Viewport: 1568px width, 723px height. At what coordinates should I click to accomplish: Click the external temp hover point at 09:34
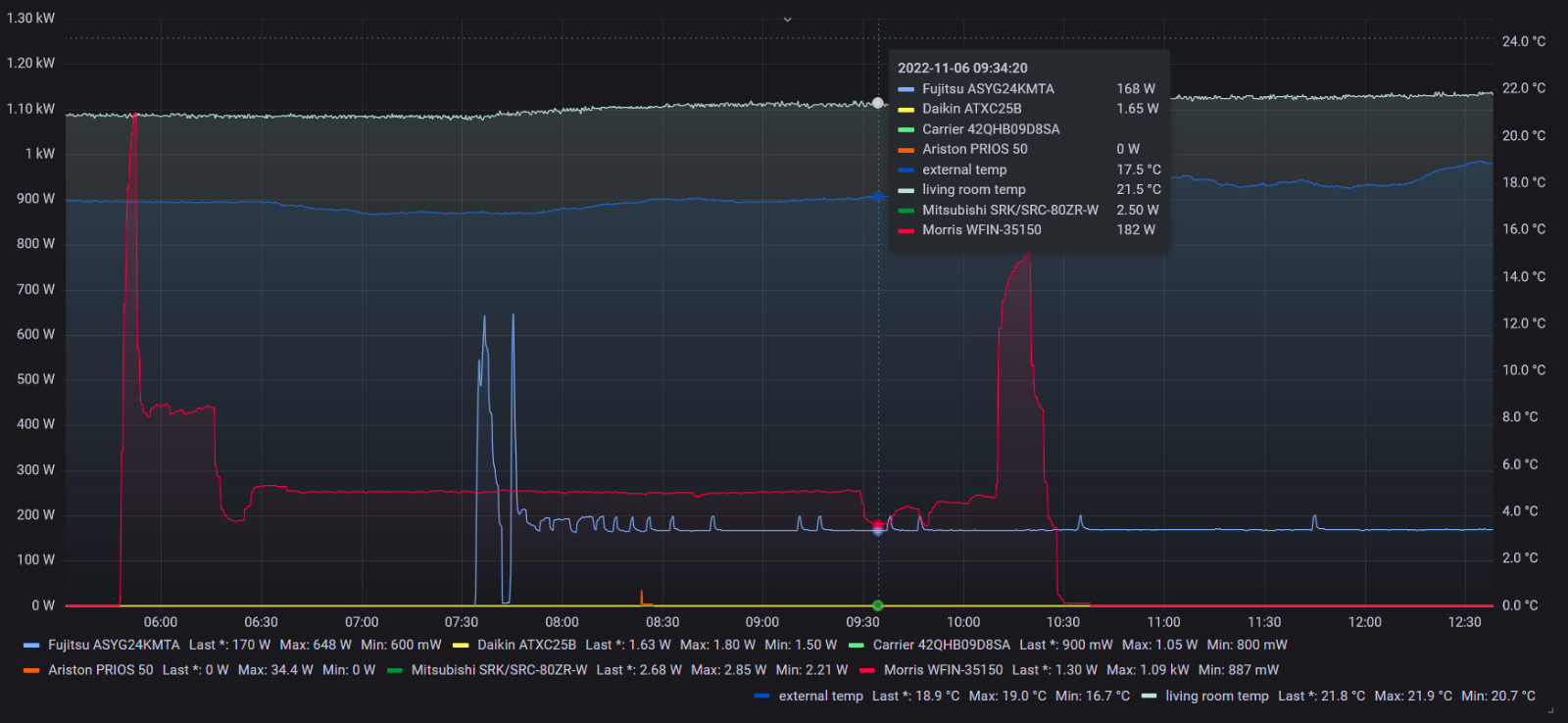click(x=878, y=197)
